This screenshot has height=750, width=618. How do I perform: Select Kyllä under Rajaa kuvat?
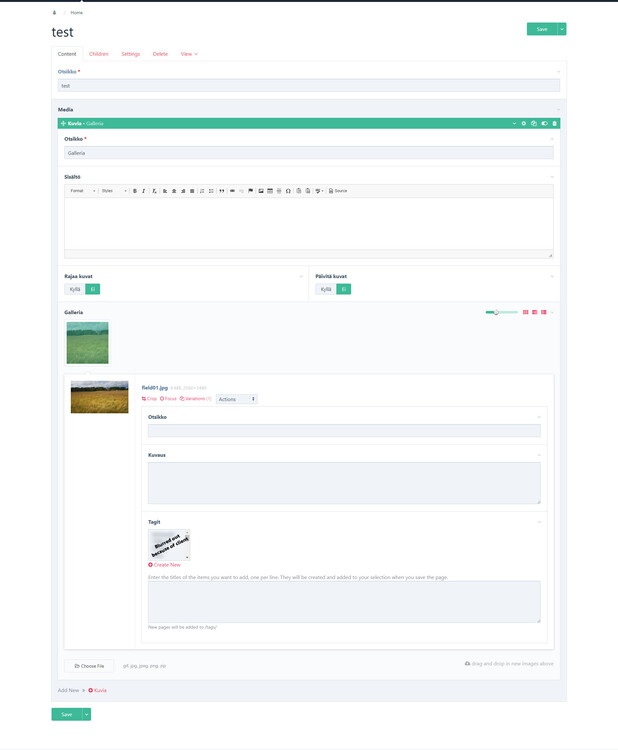pos(74,289)
